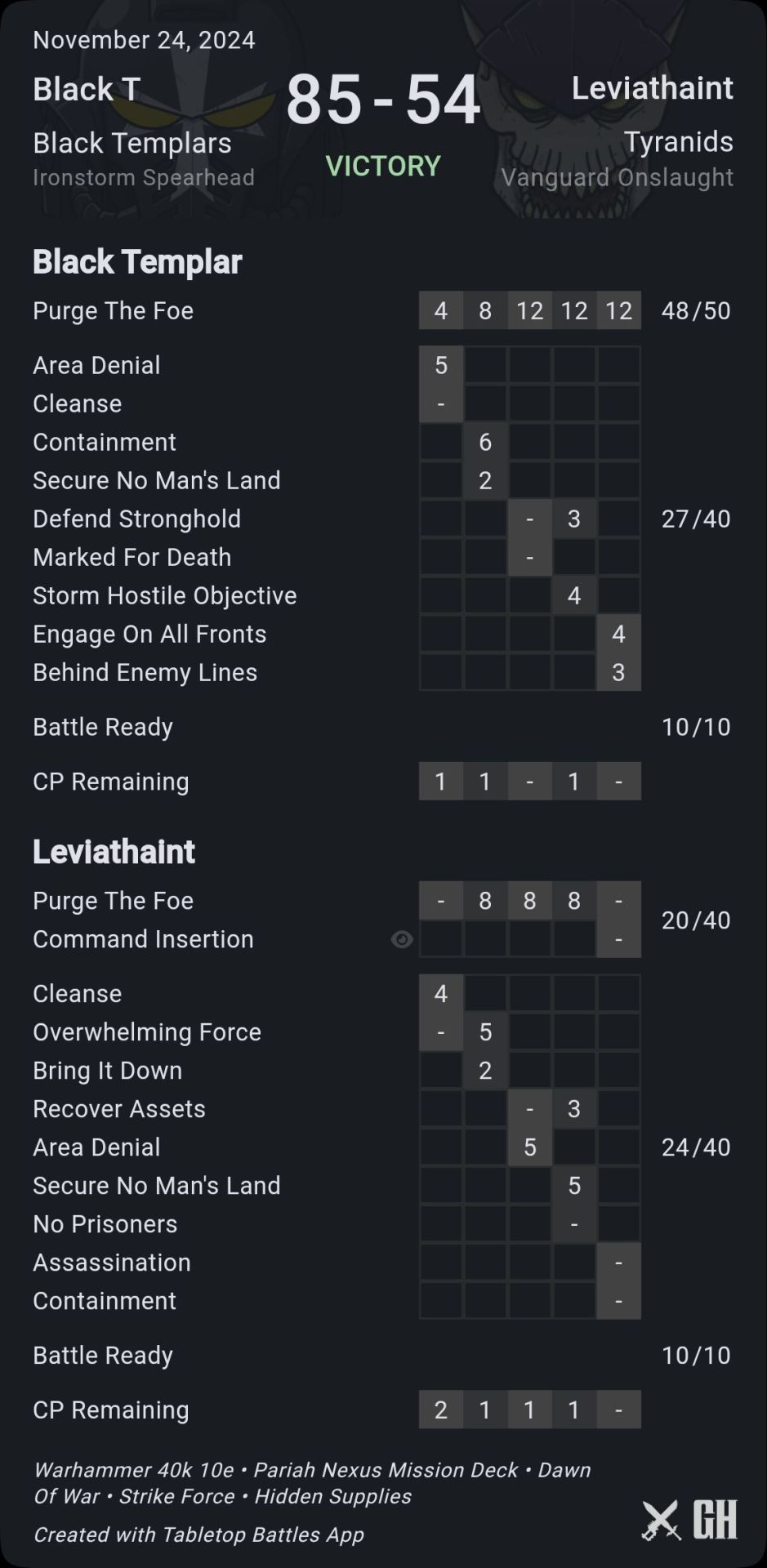Tap the Behind Enemy Lines label
This screenshot has height=1568, width=767.
pos(145,672)
